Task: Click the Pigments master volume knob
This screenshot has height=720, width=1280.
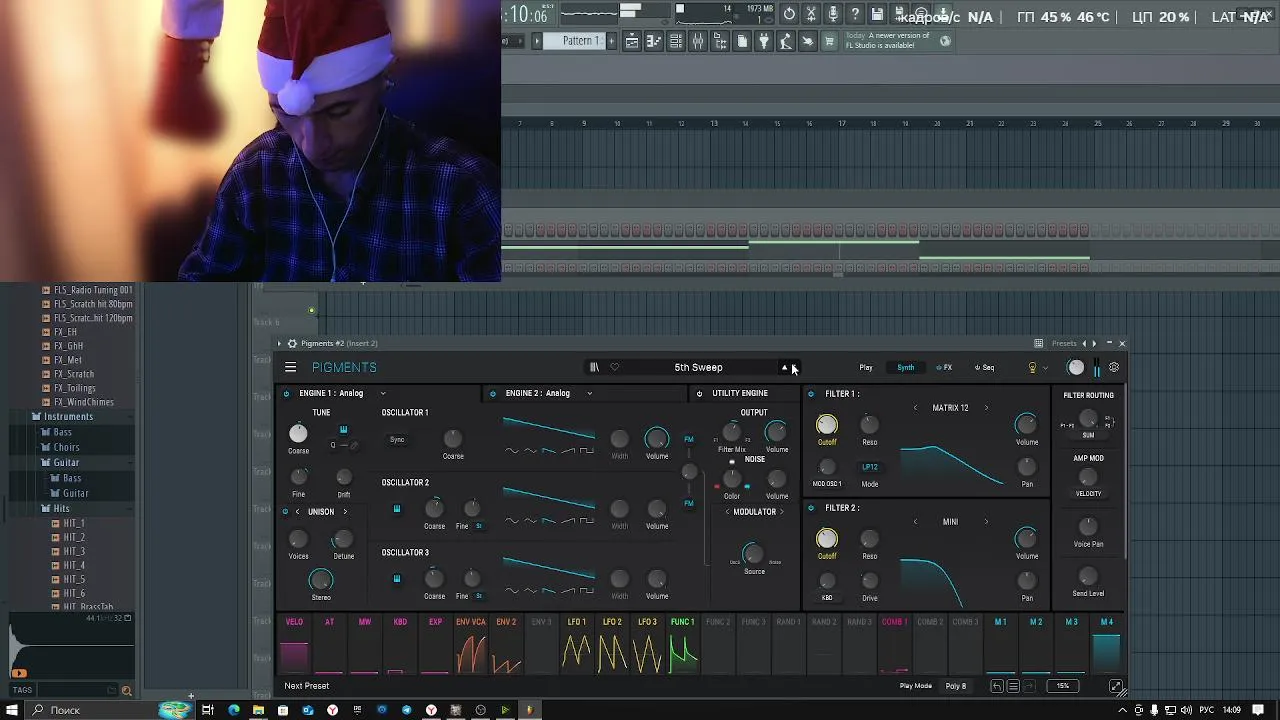Action: 1076,368
